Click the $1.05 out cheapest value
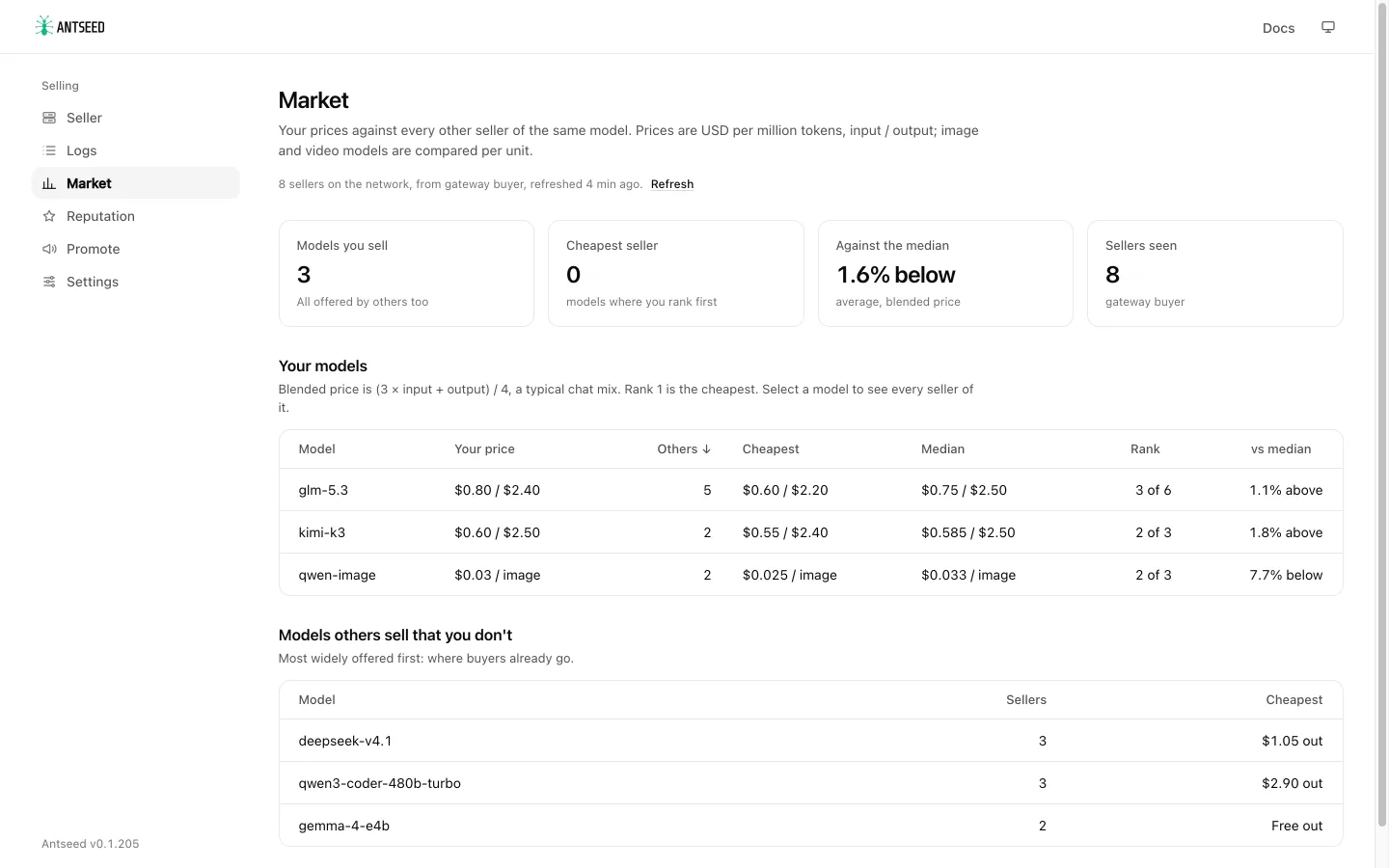The height and width of the screenshot is (868, 1389). tap(1292, 741)
